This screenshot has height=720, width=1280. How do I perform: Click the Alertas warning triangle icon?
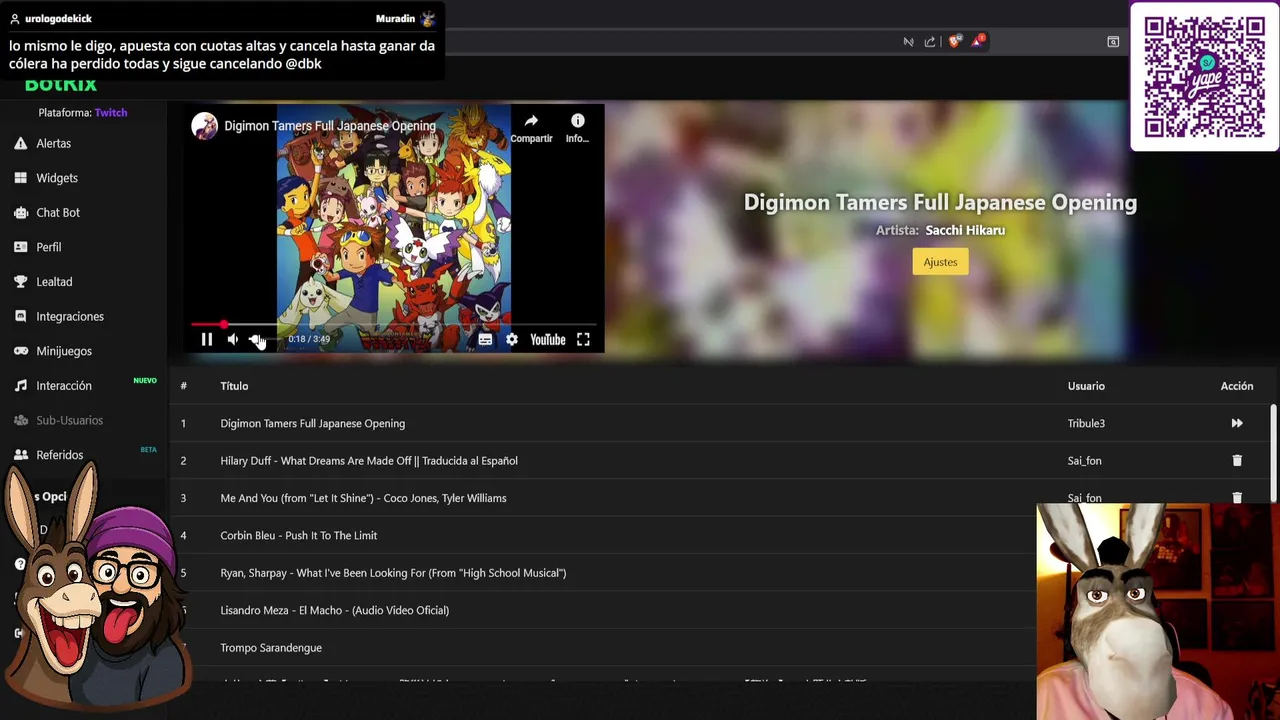(20, 143)
